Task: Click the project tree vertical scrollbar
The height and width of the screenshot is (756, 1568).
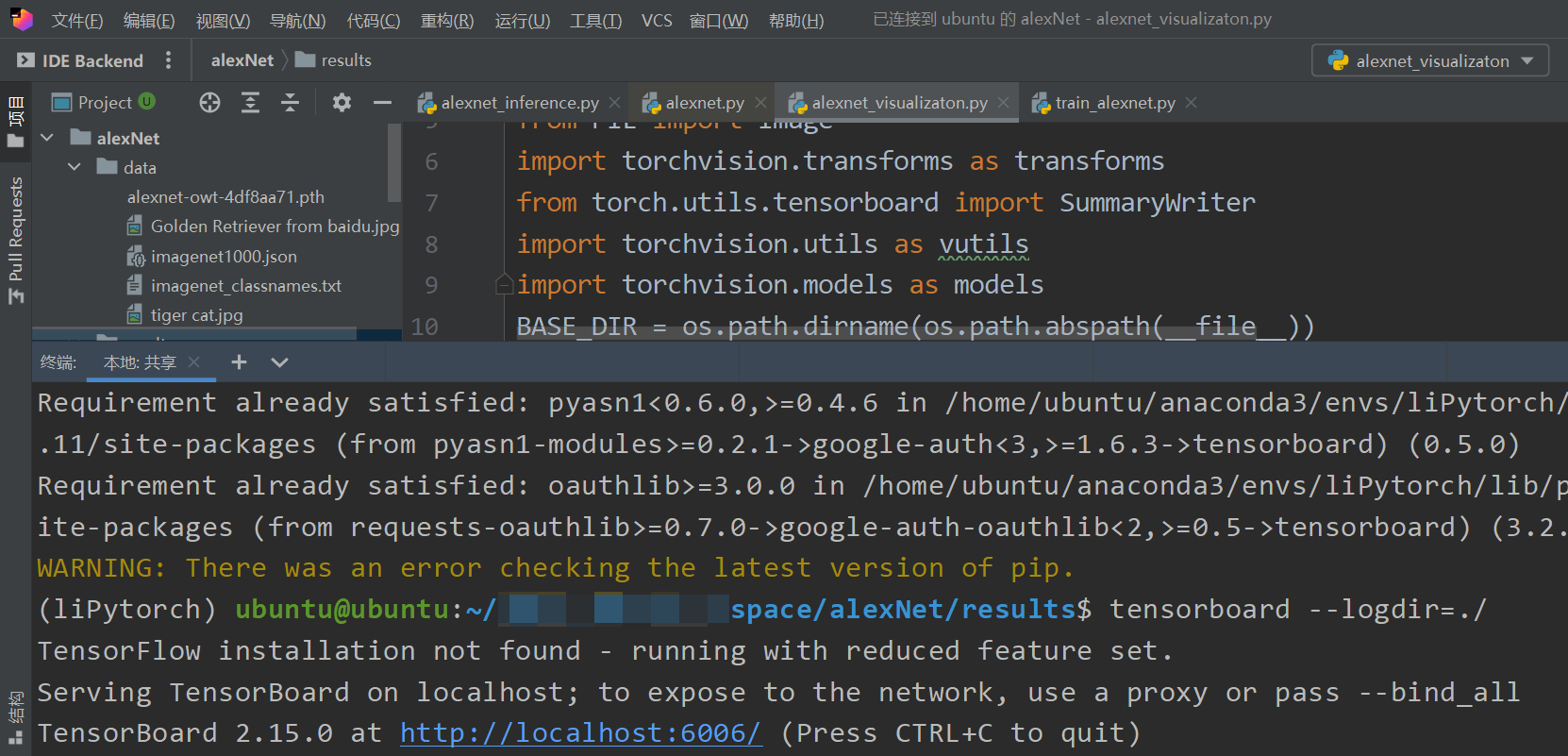Action: 394,161
